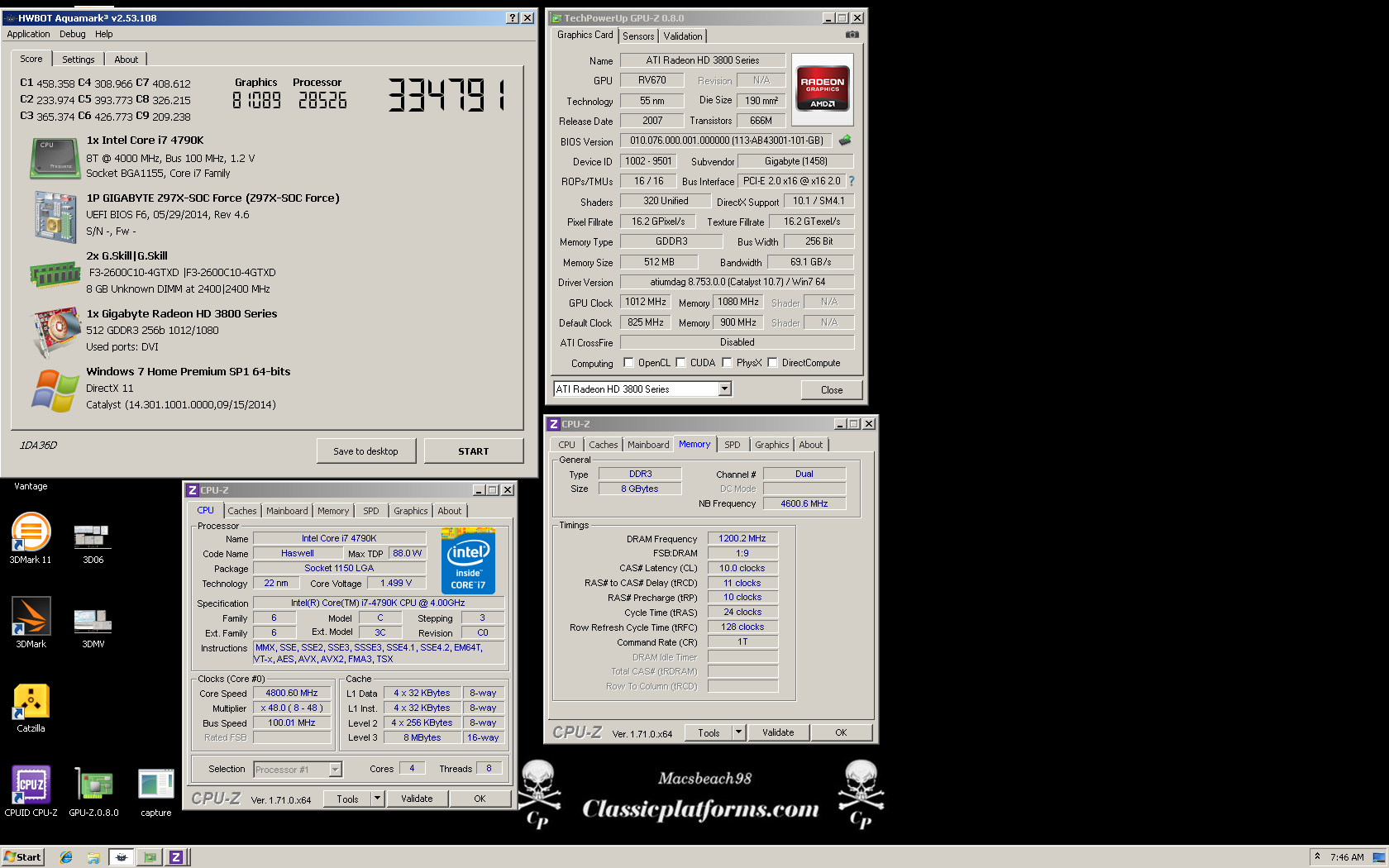This screenshot has height=868, width=1389.
Task: Open the GPU selection dropdown in GPU-Z
Action: coord(725,389)
